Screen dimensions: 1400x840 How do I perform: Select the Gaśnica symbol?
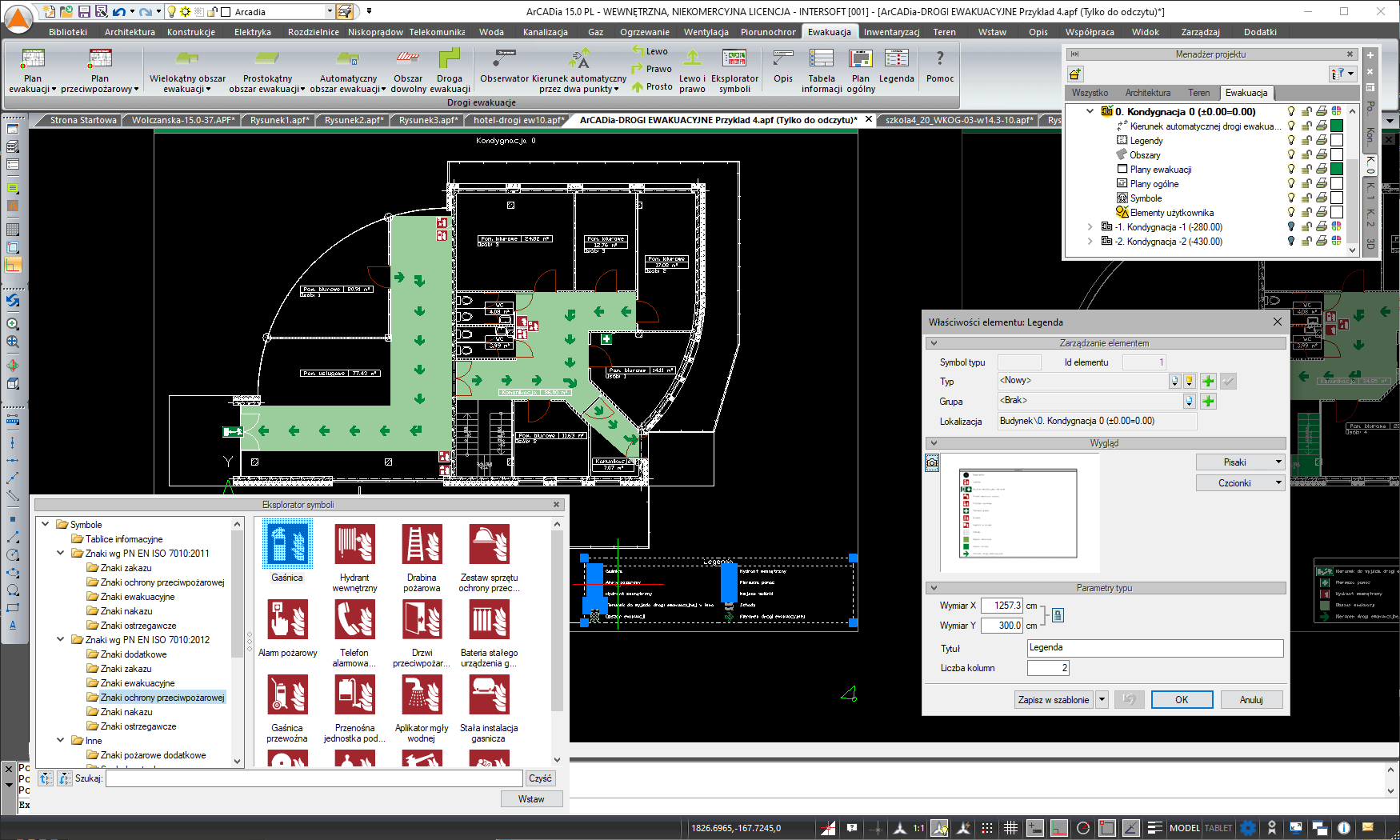click(x=287, y=552)
